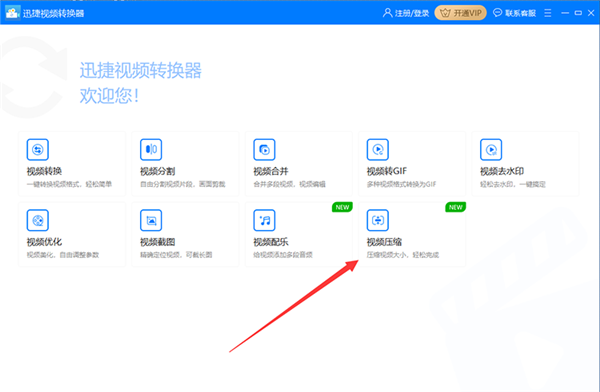Click the NEW badge on 视频压缩 card
This screenshot has height=392, width=600.
455,207
